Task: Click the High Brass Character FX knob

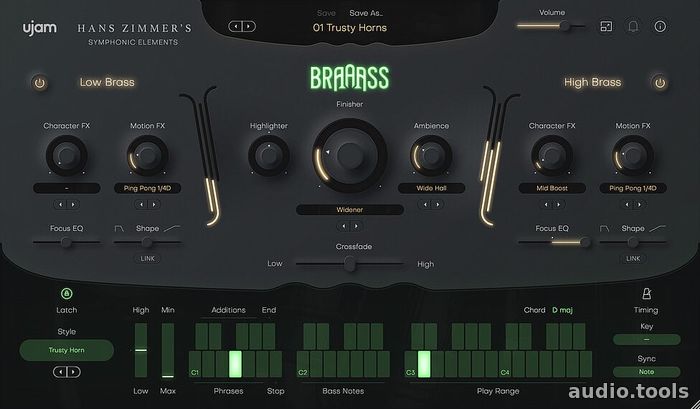Action: (552, 155)
